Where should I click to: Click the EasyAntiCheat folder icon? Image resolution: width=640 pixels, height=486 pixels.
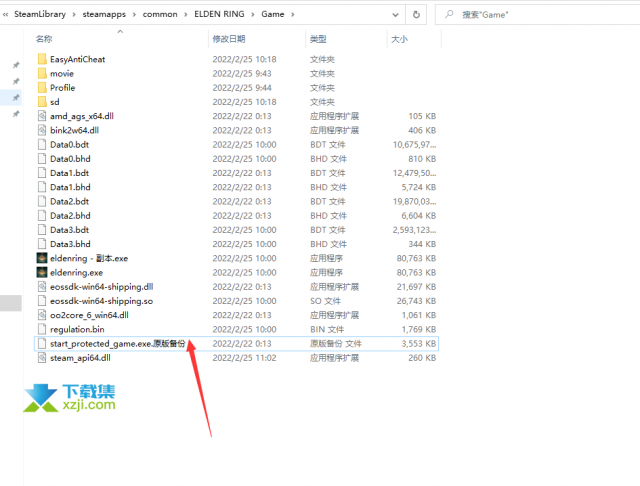[x=42, y=59]
